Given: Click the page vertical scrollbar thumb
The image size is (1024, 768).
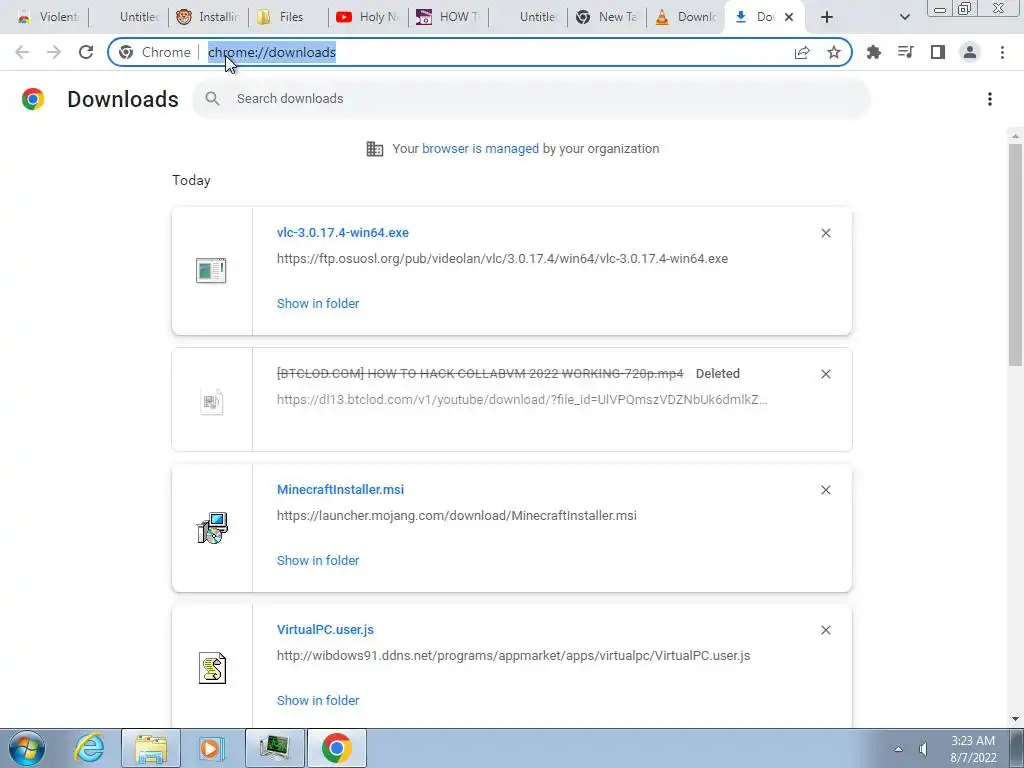Looking at the screenshot, I should (x=1015, y=255).
